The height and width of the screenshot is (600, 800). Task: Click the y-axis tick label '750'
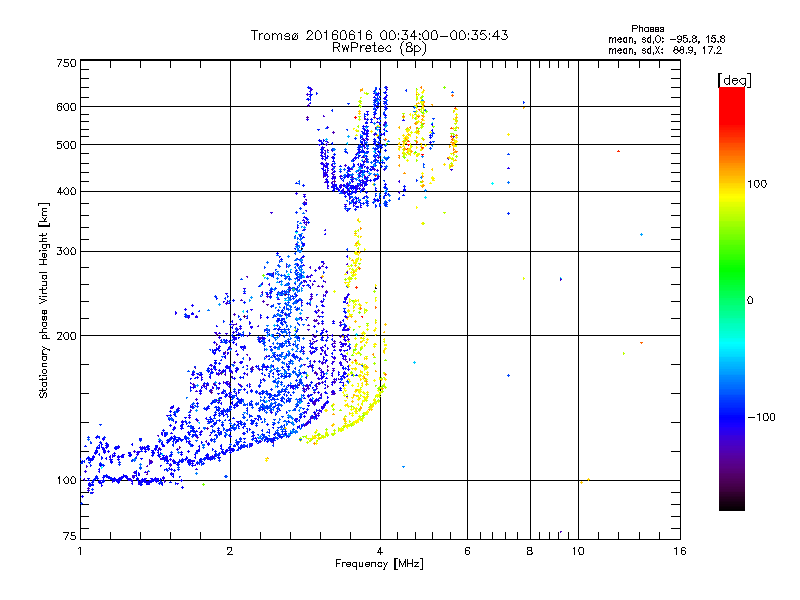(x=66, y=63)
